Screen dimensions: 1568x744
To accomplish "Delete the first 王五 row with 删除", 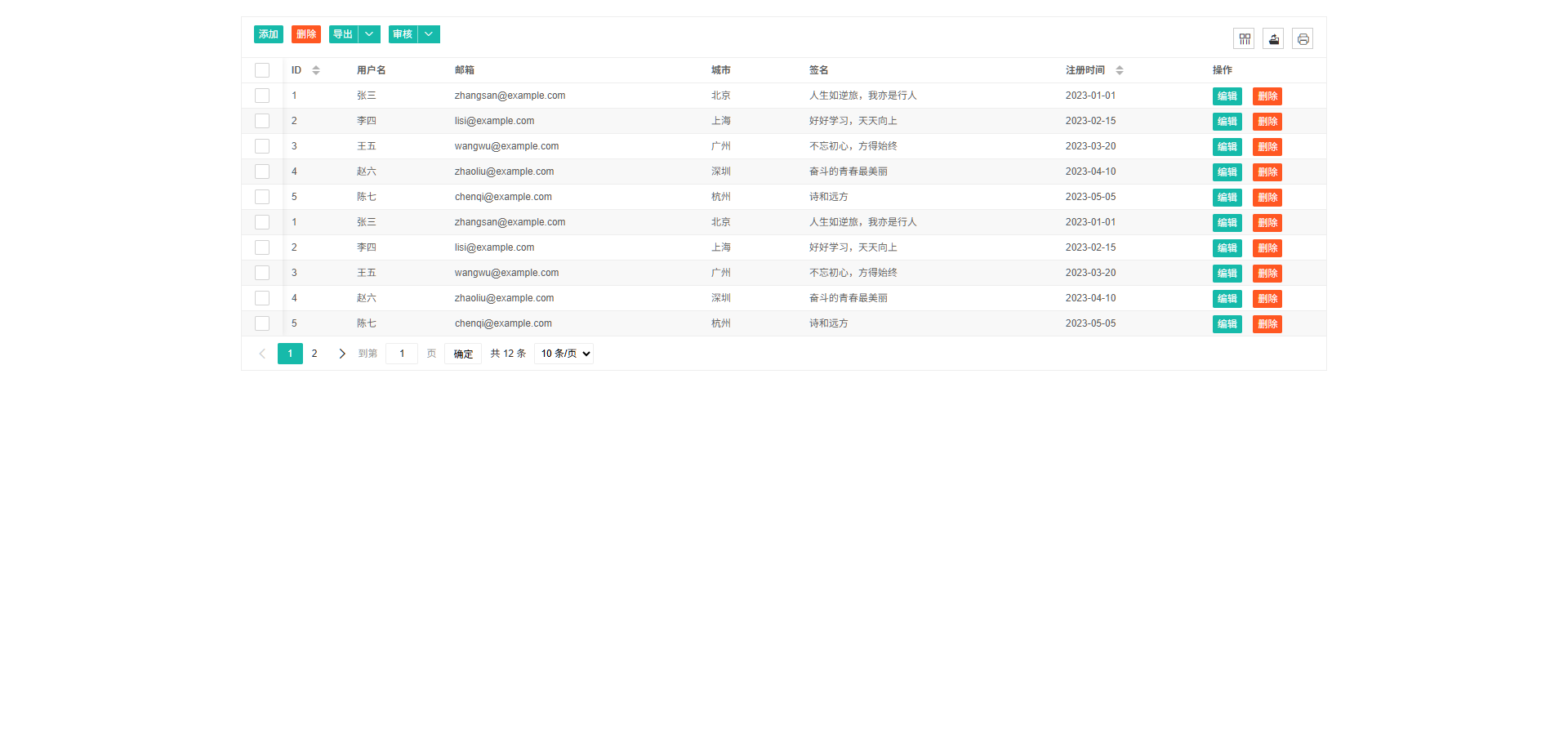I will (x=1267, y=147).
